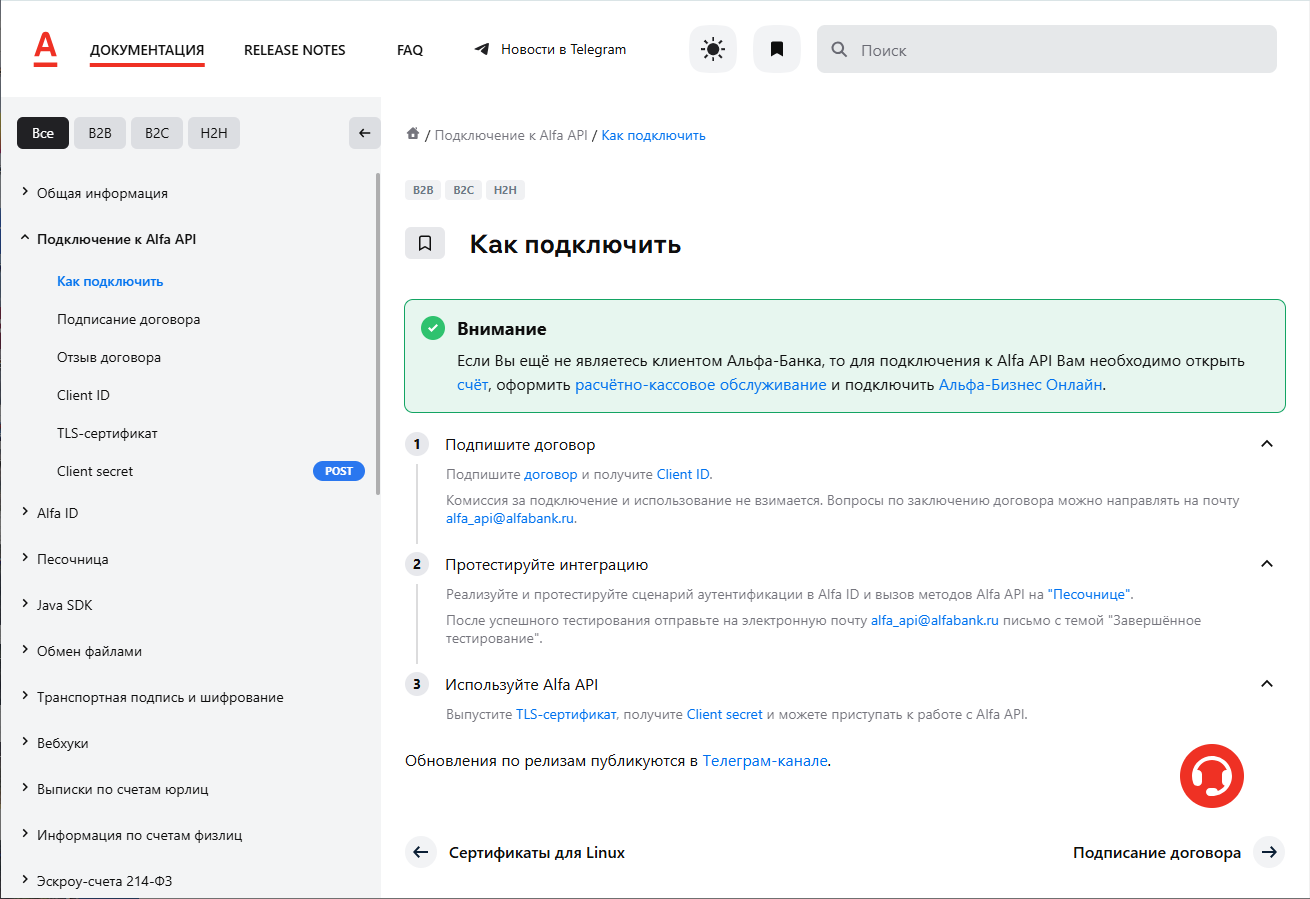Open the "TLS-сертификат" link in step 3
The width and height of the screenshot is (1310, 899).
click(x=566, y=715)
